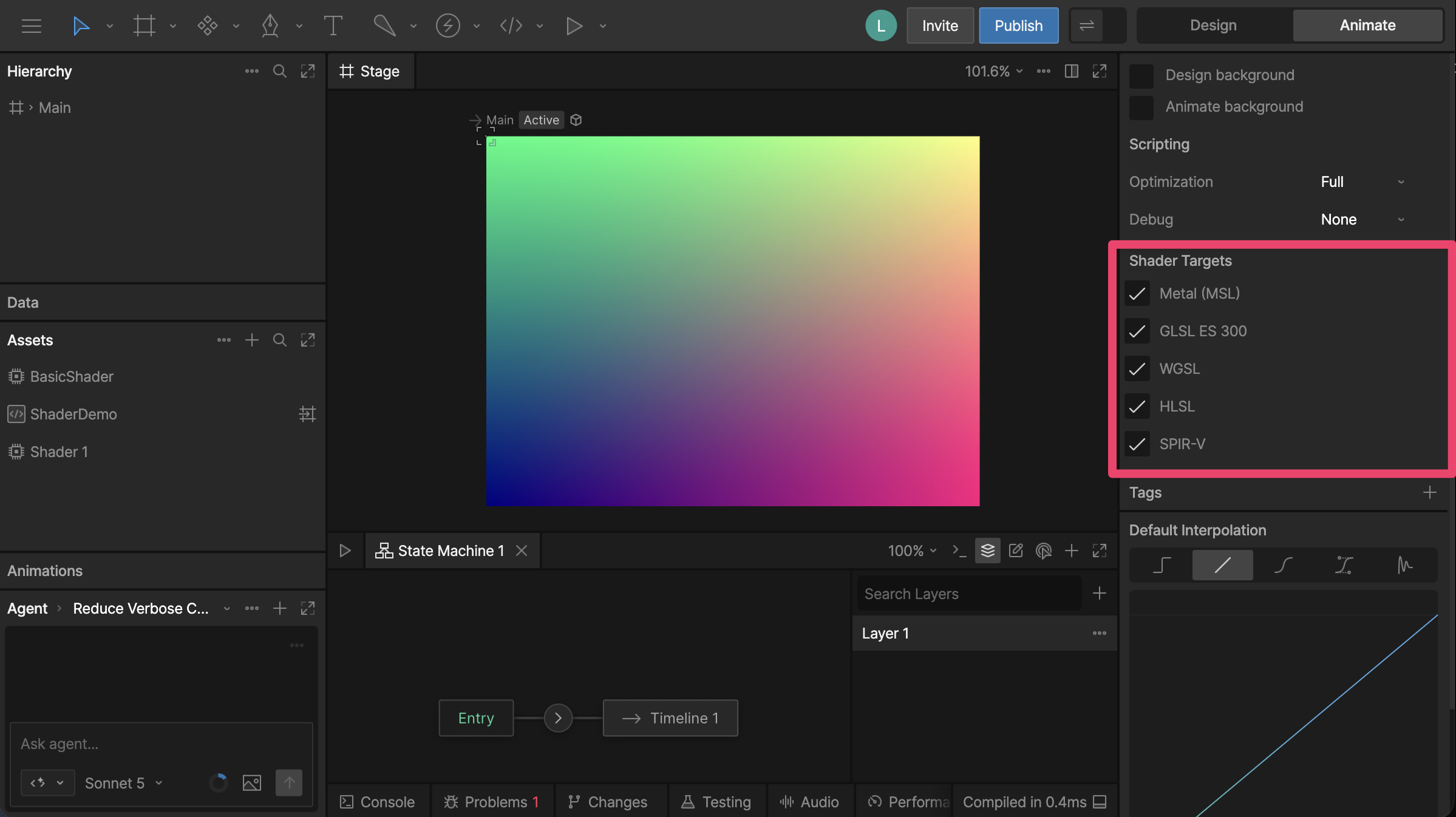Open the scripting code tool
This screenshot has width=1456, height=817.
coord(511,25)
